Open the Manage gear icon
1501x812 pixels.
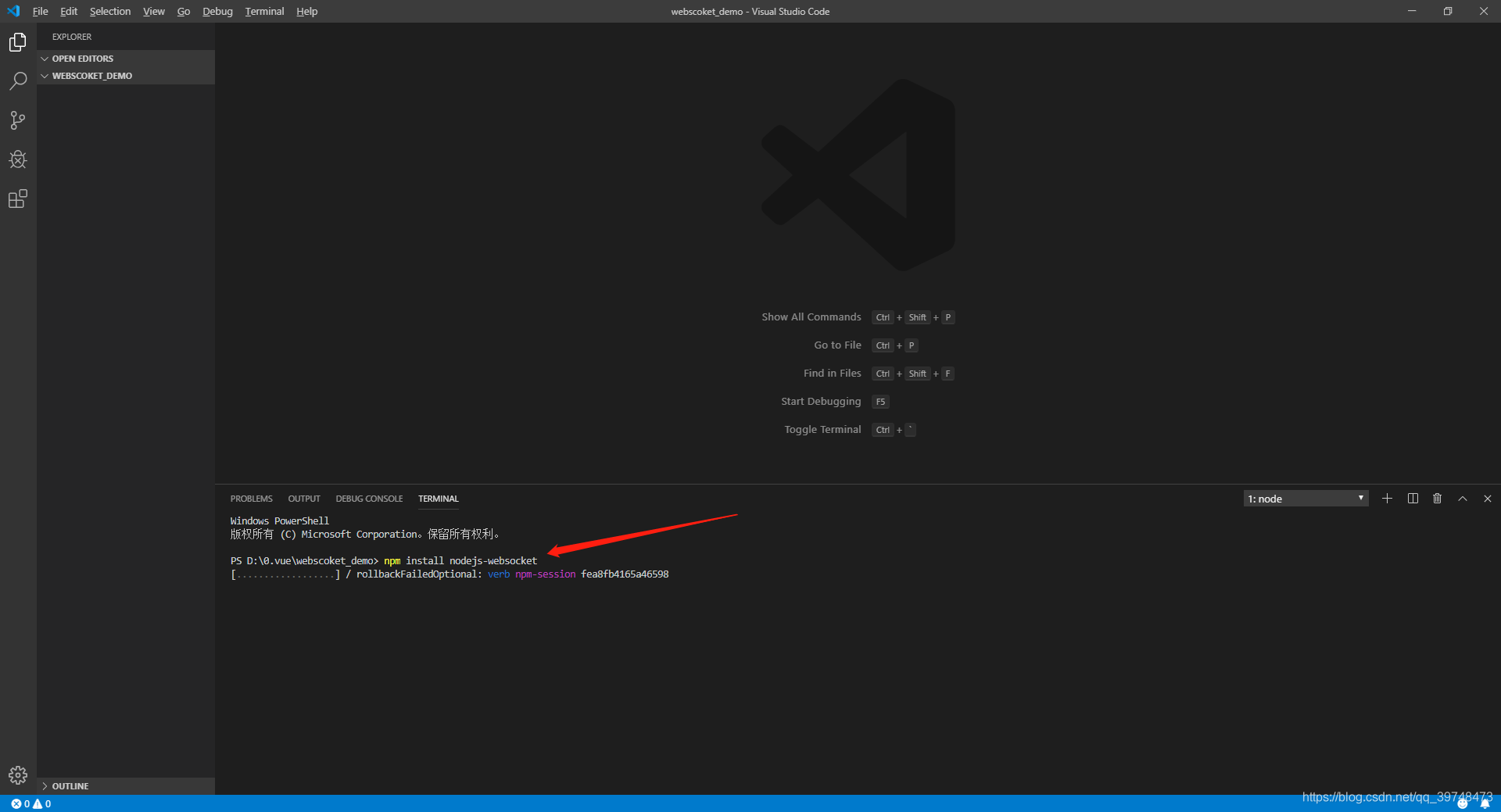[x=18, y=775]
